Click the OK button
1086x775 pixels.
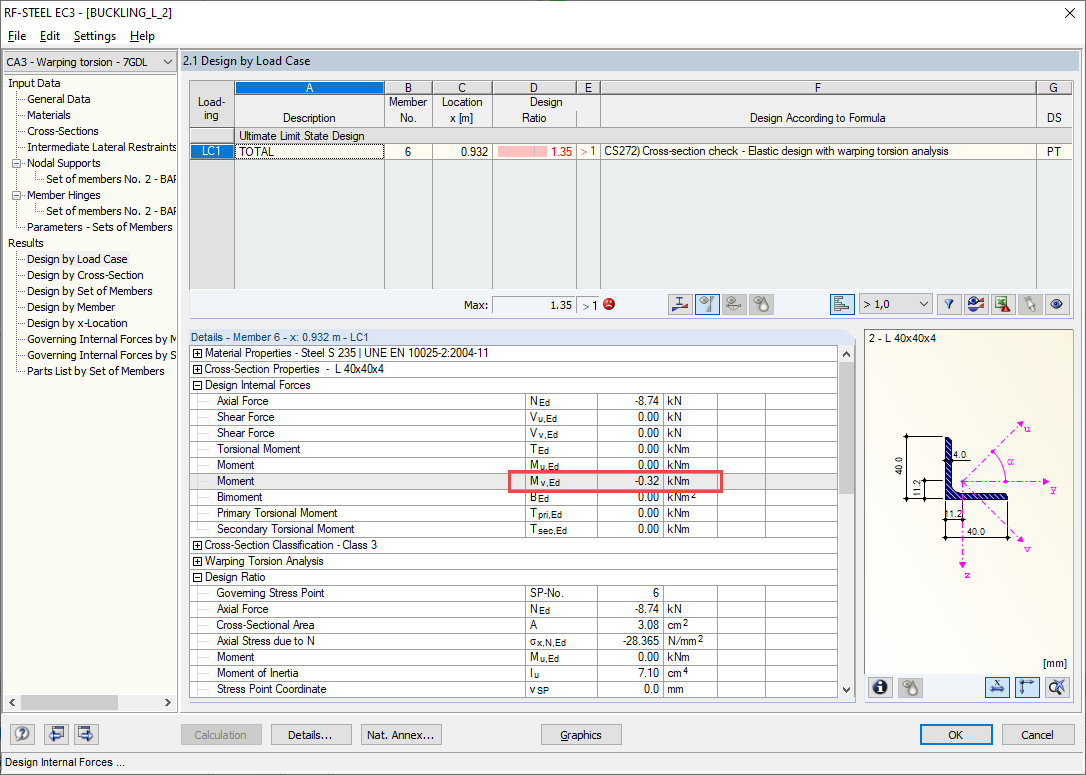[956, 735]
